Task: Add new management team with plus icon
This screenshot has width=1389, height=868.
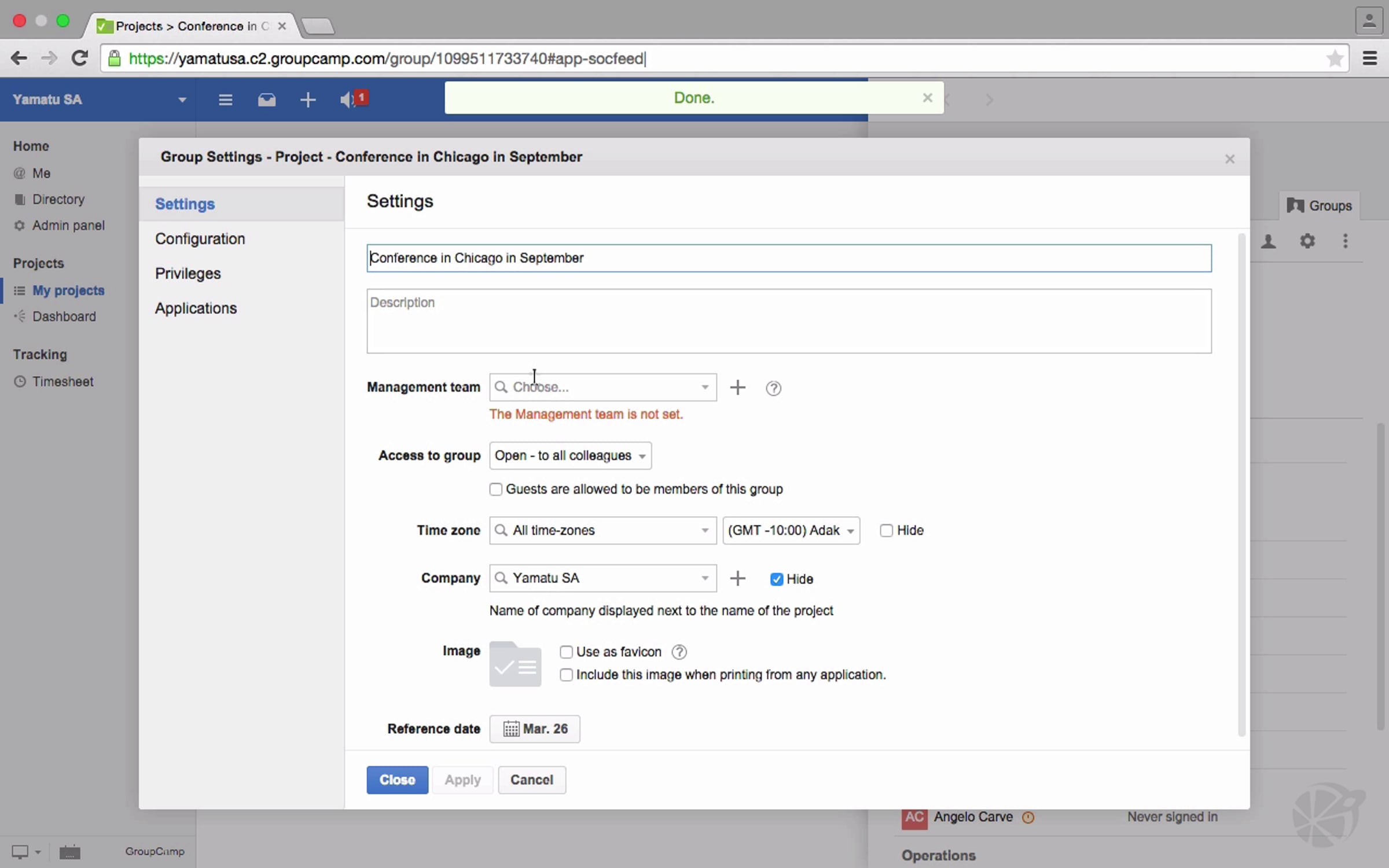Action: pyautogui.click(x=737, y=387)
